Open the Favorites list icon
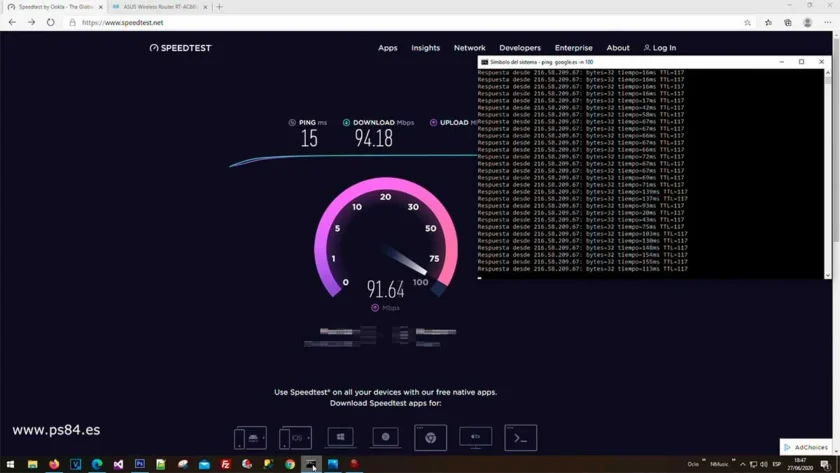 tap(768, 22)
